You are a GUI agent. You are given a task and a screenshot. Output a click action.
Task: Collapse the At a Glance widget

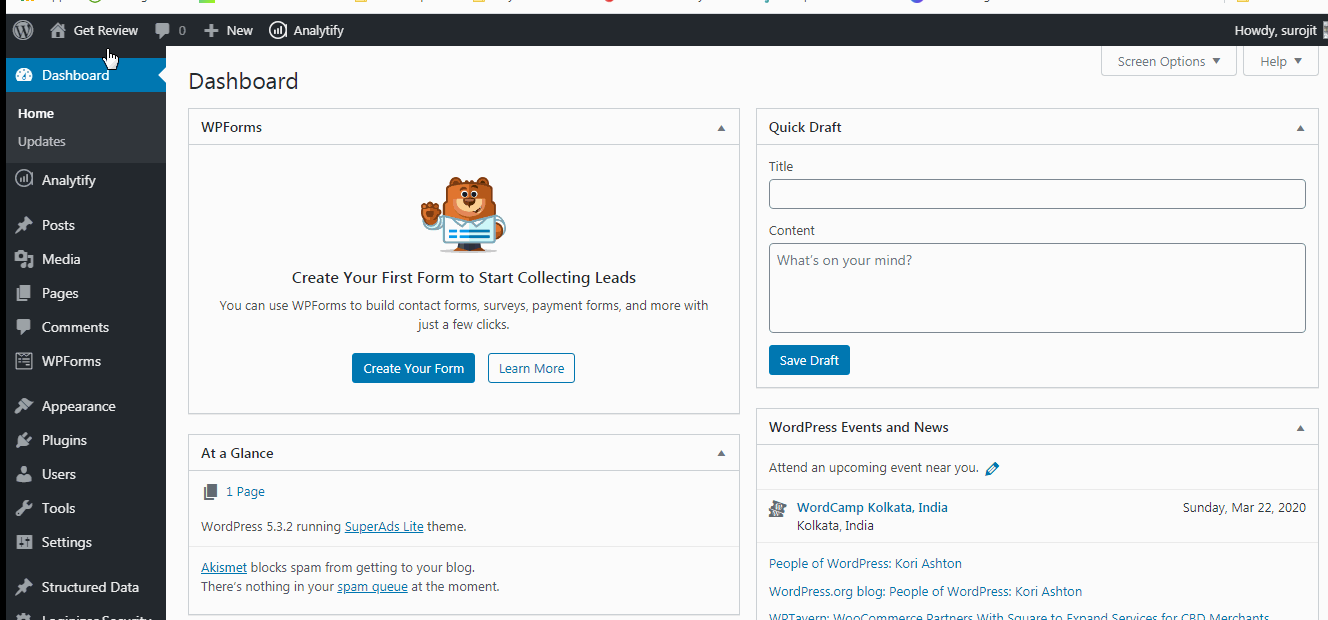(721, 453)
